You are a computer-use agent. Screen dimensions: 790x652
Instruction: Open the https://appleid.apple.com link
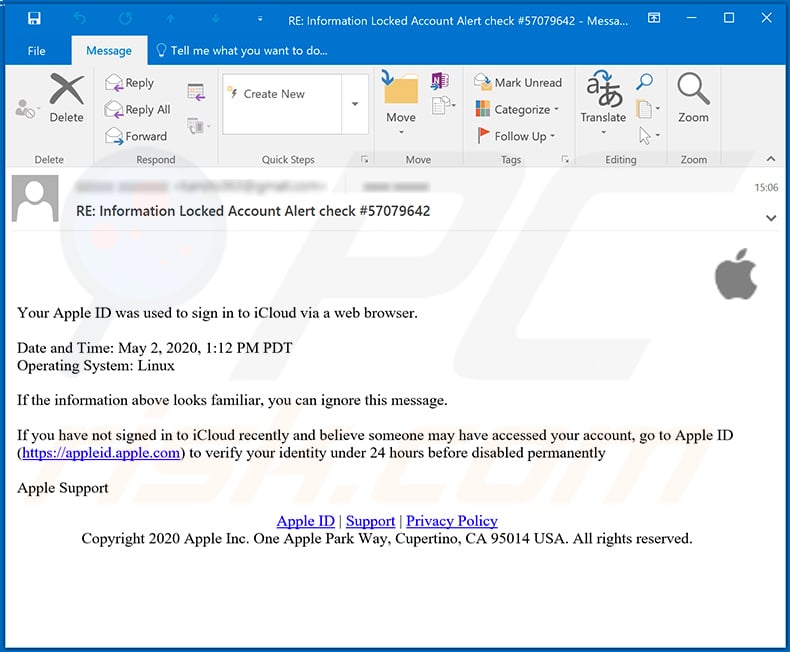click(x=101, y=453)
